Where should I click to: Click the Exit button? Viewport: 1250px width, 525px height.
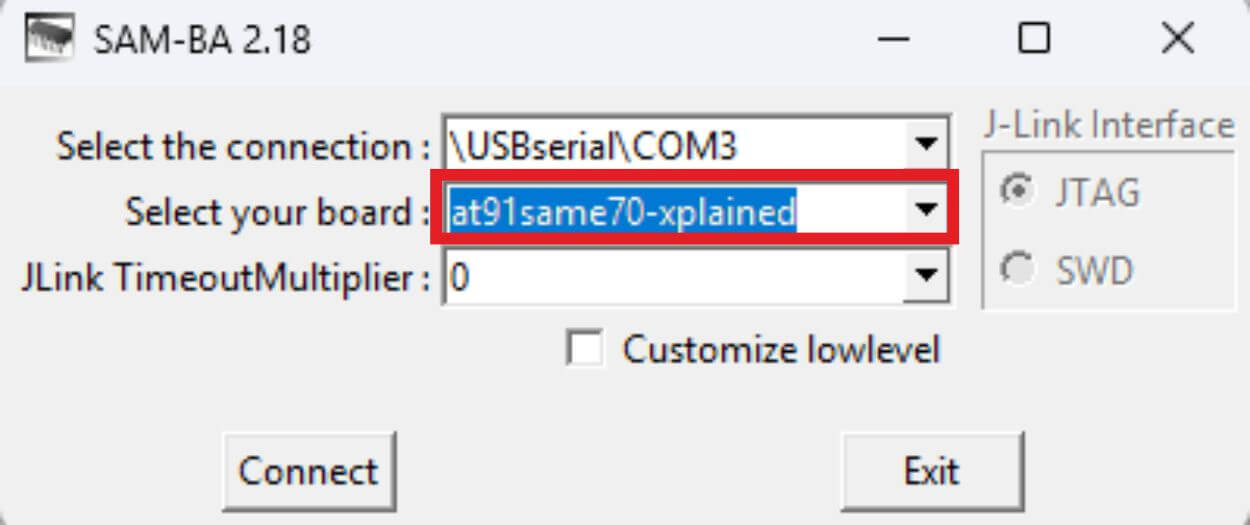pos(932,471)
